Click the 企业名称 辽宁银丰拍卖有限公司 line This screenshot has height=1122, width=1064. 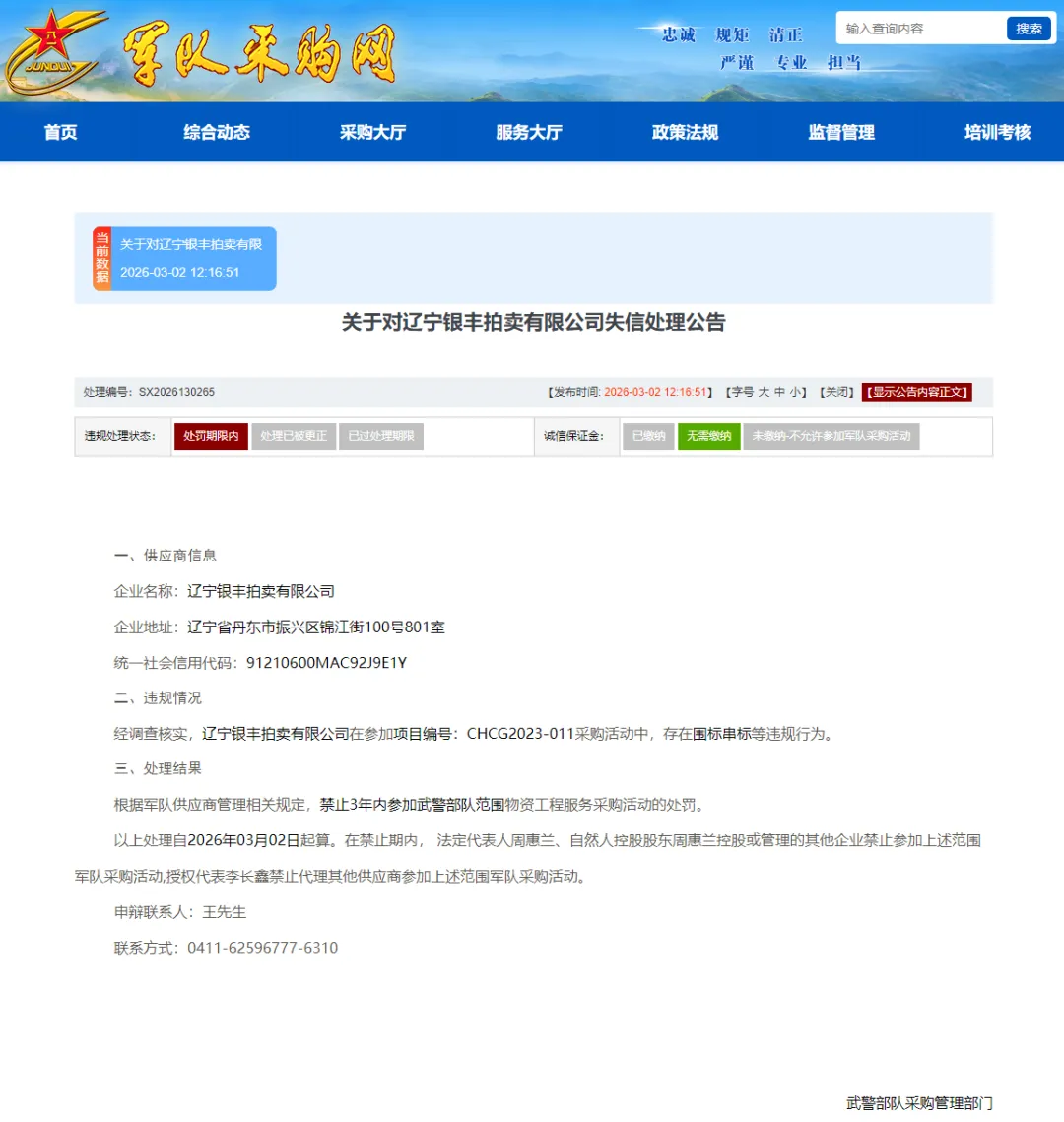(224, 591)
